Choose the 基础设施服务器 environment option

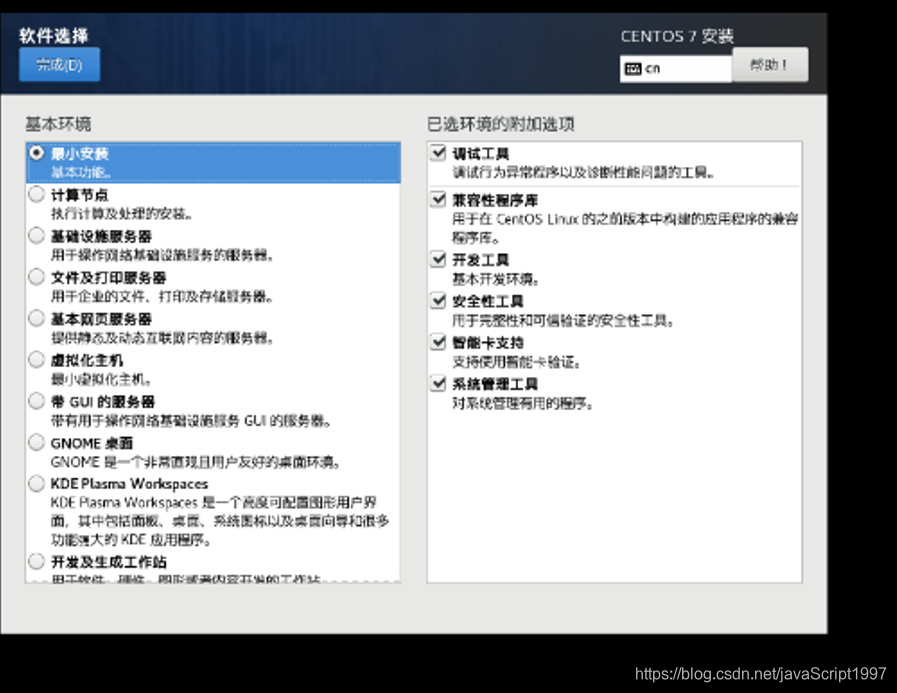[37, 236]
